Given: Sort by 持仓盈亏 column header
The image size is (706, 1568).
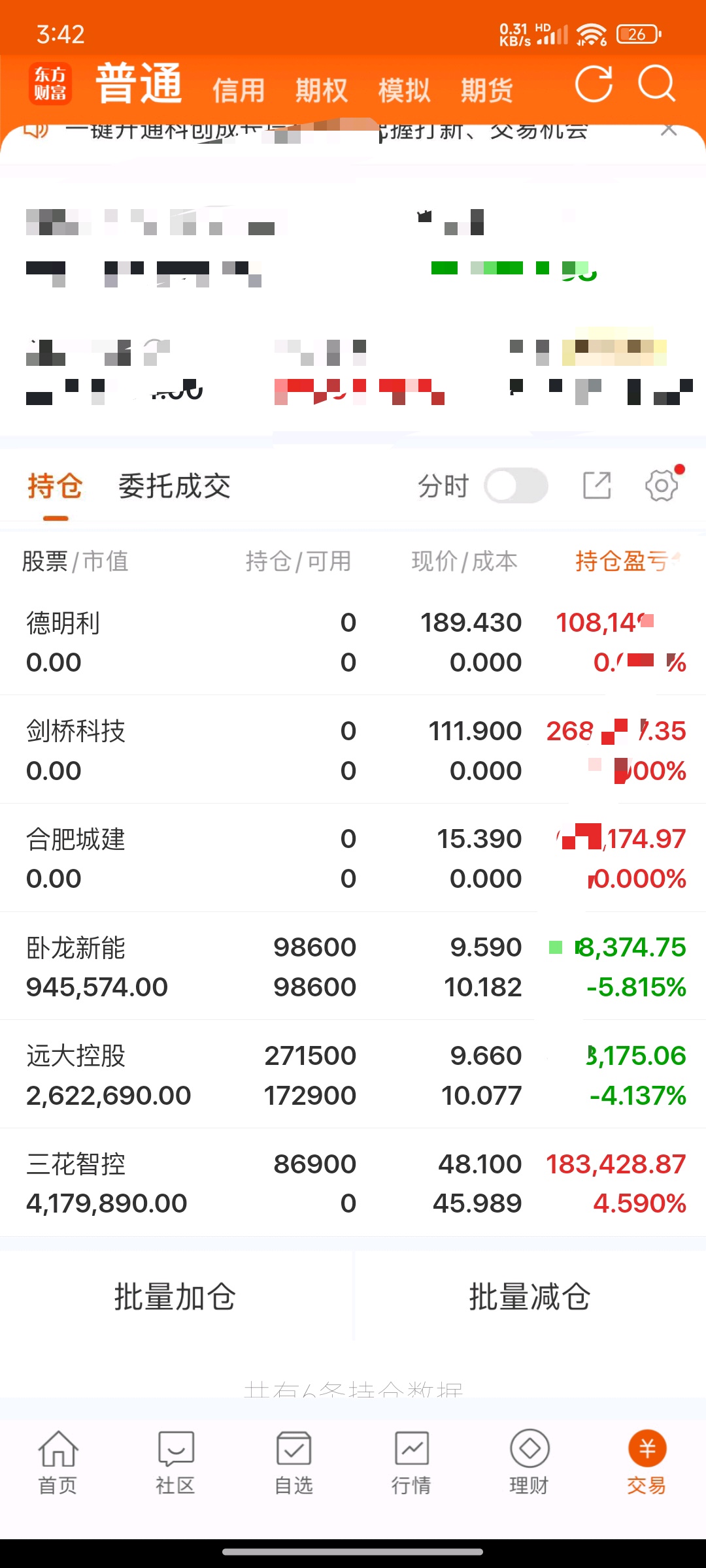Looking at the screenshot, I should click(x=628, y=561).
